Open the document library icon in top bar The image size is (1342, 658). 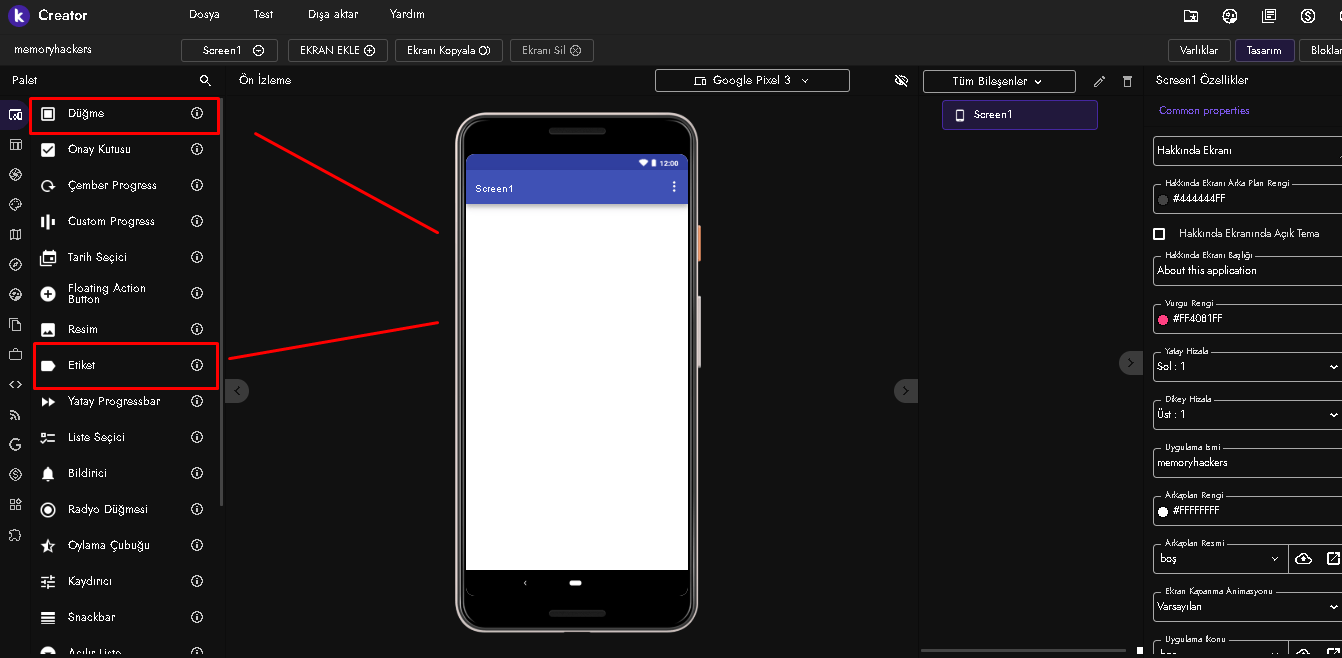point(1269,15)
